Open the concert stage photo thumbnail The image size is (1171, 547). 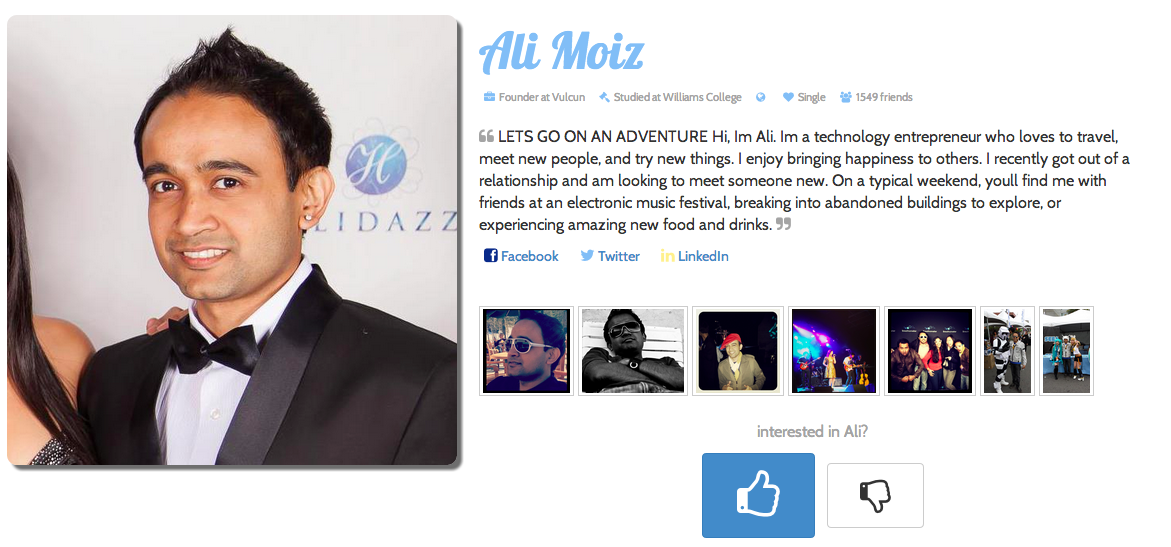click(834, 351)
